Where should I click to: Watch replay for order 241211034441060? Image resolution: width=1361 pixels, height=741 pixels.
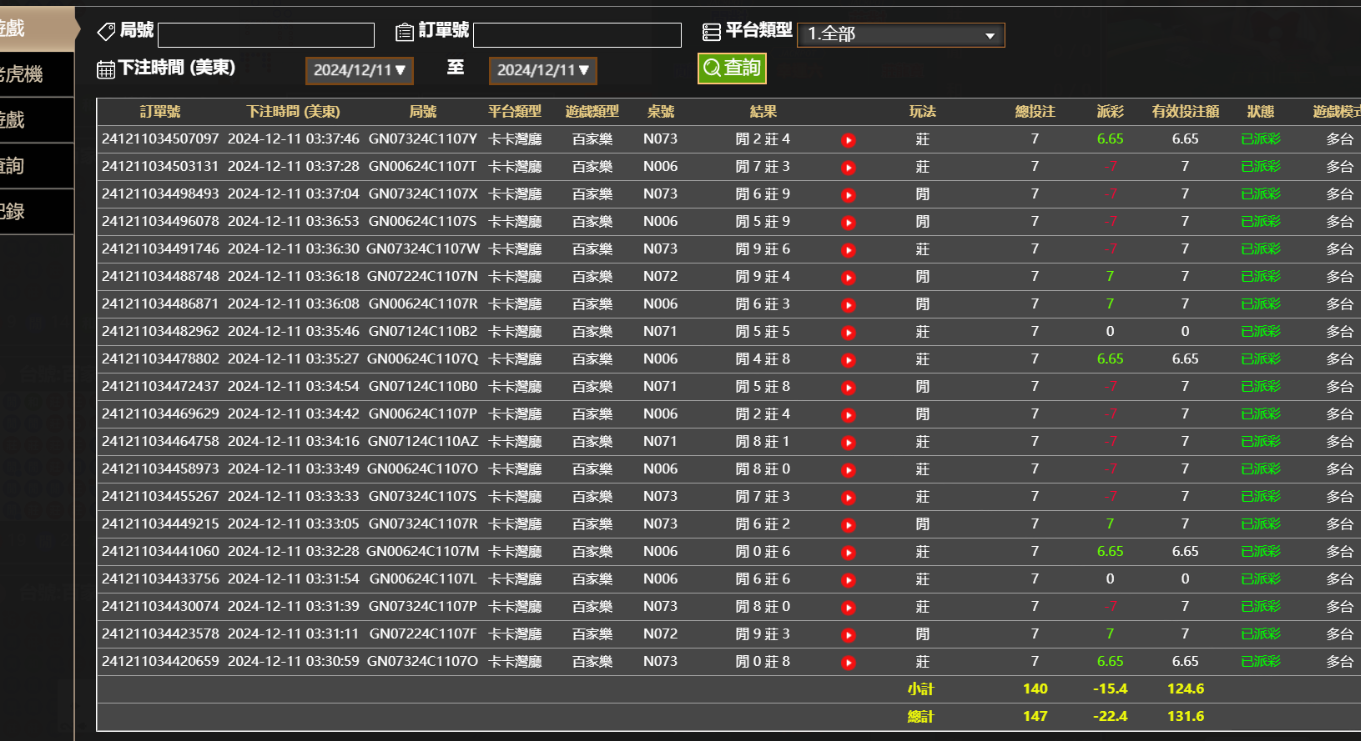tap(848, 552)
